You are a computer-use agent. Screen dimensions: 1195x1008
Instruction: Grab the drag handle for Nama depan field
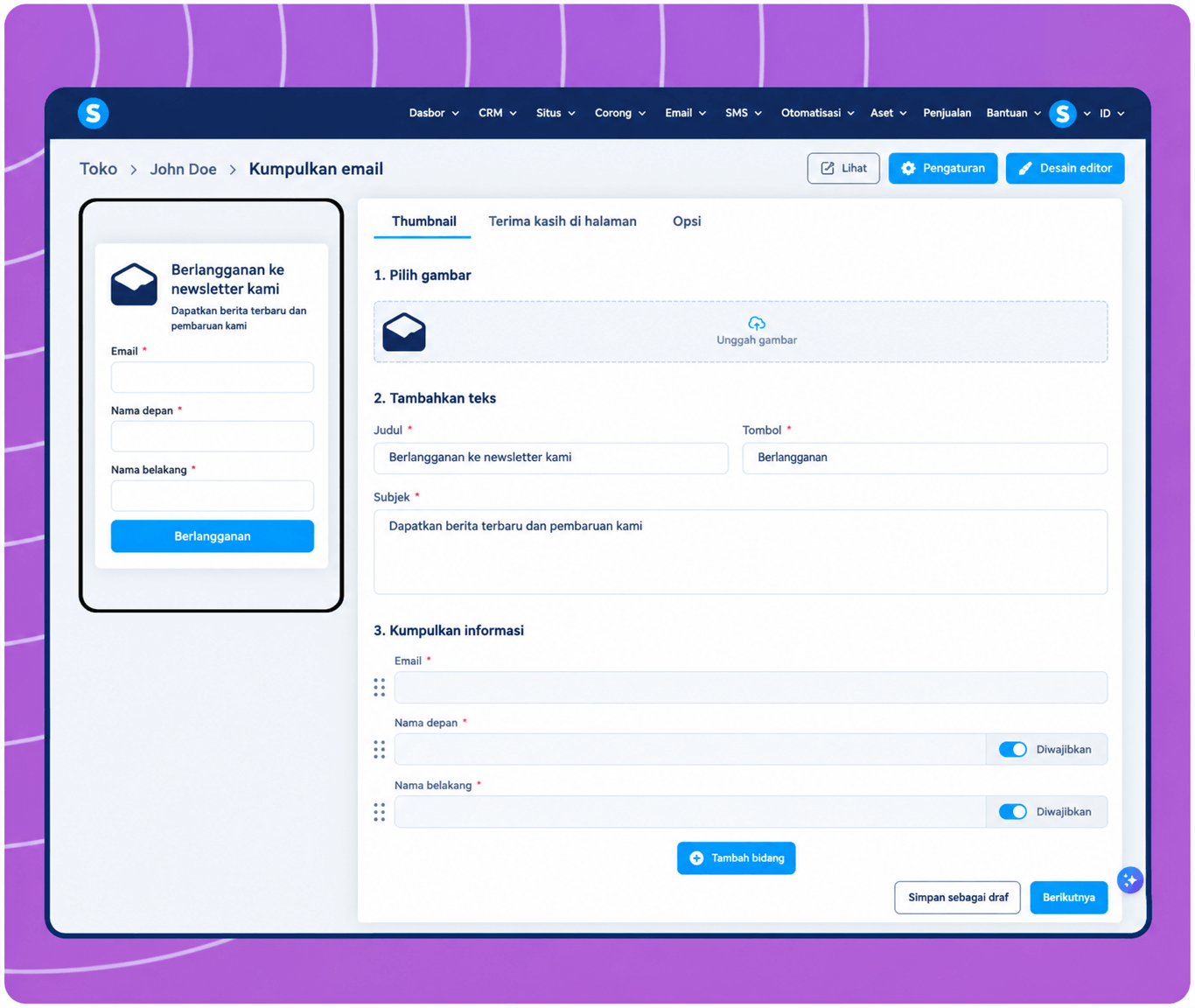click(x=379, y=750)
